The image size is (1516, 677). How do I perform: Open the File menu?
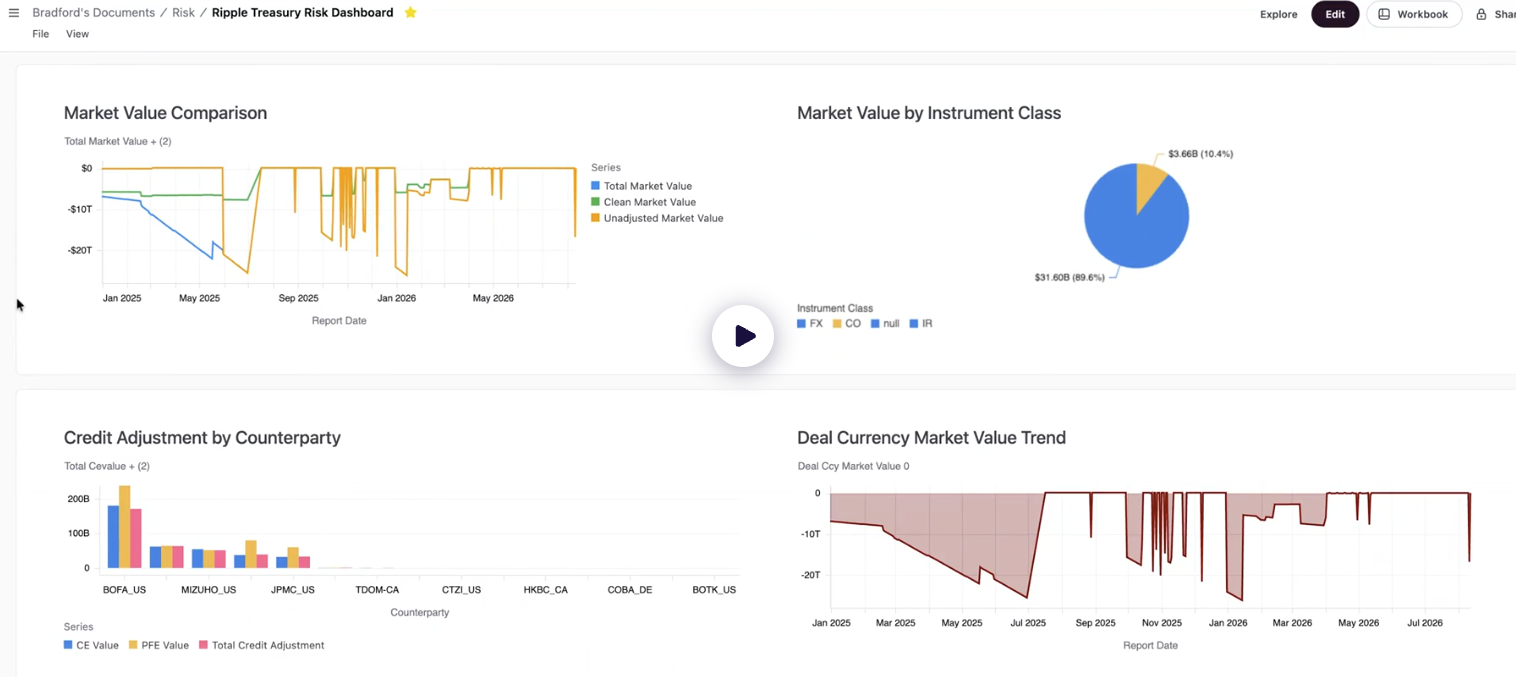pyautogui.click(x=41, y=34)
